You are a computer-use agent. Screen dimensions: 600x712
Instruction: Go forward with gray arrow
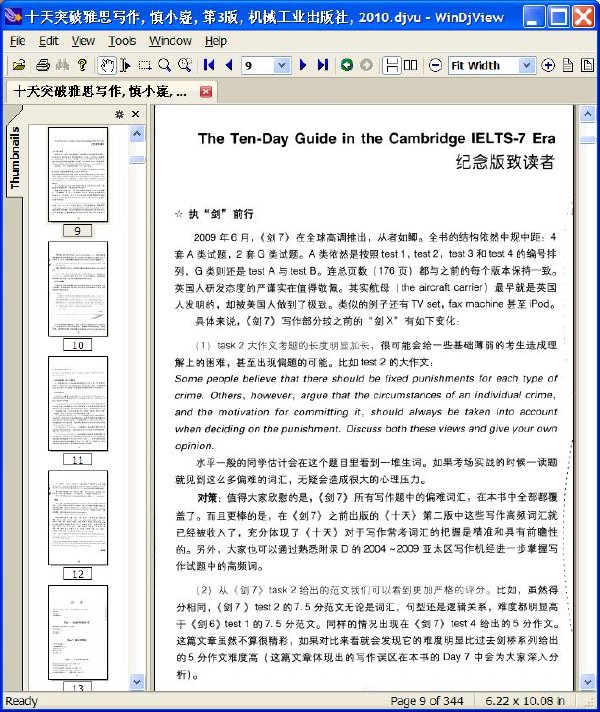pyautogui.click(x=366, y=65)
